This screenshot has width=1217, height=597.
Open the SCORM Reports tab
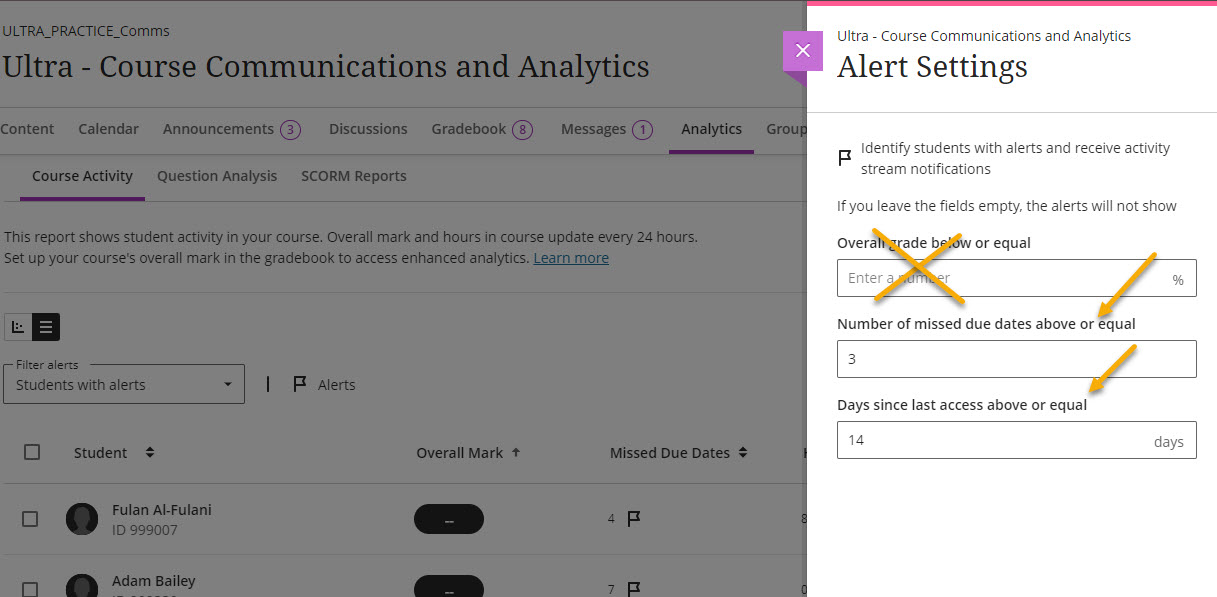click(354, 176)
